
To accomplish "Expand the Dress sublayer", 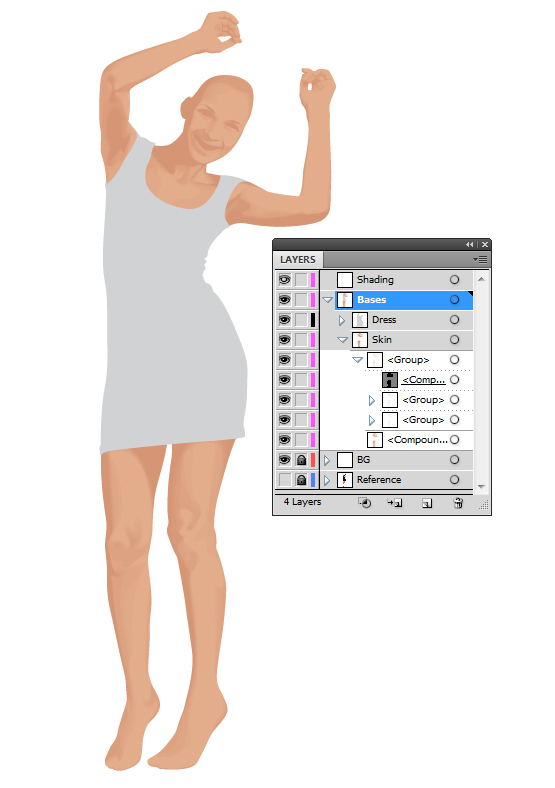I will pos(342,320).
